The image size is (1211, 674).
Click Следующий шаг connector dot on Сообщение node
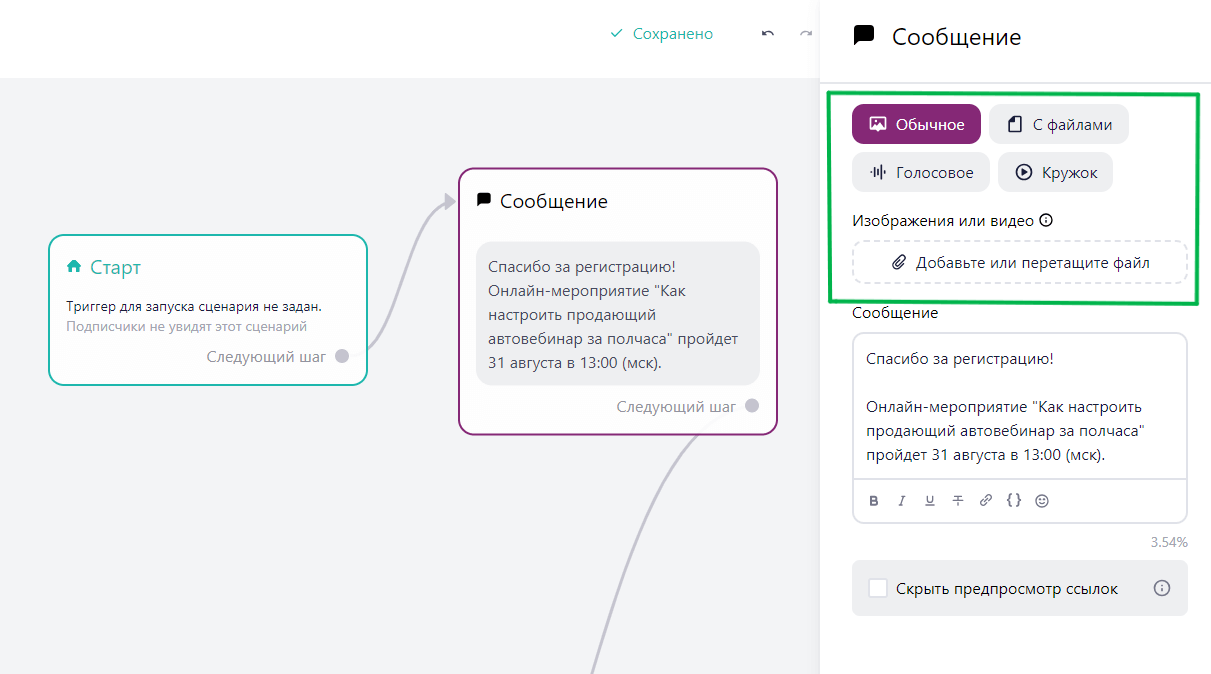pyautogui.click(x=752, y=406)
